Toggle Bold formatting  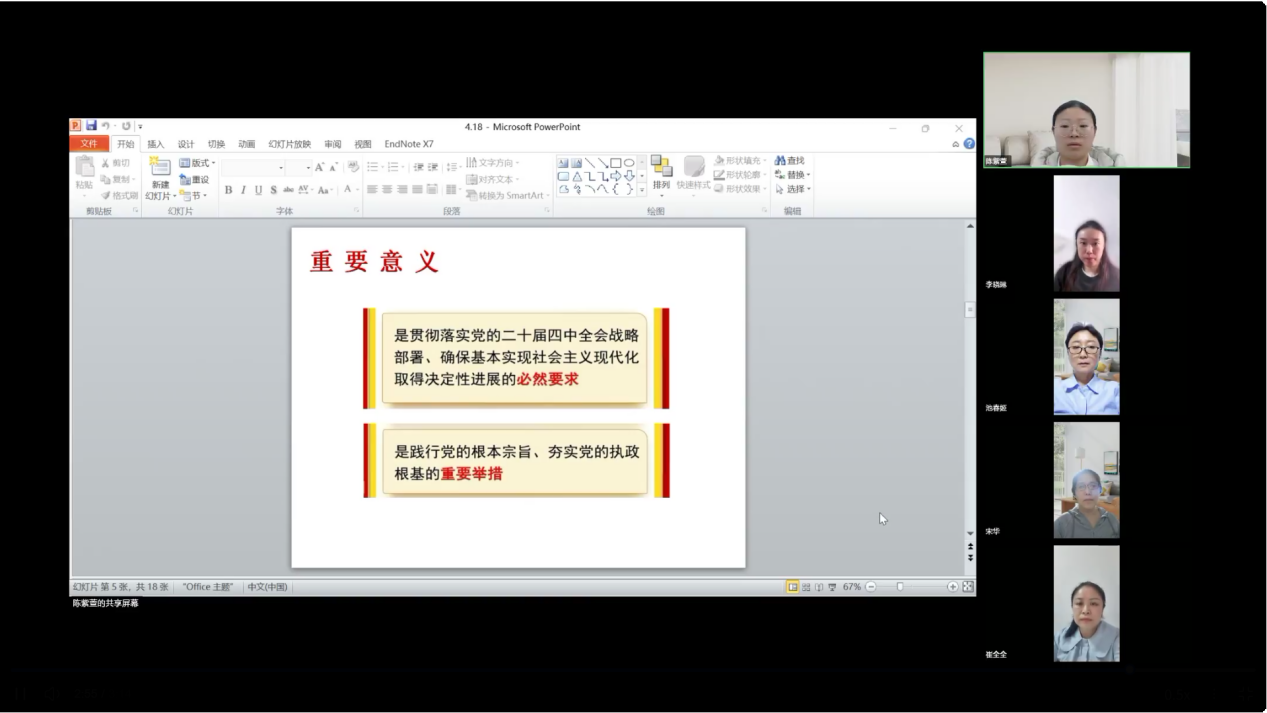click(x=228, y=190)
